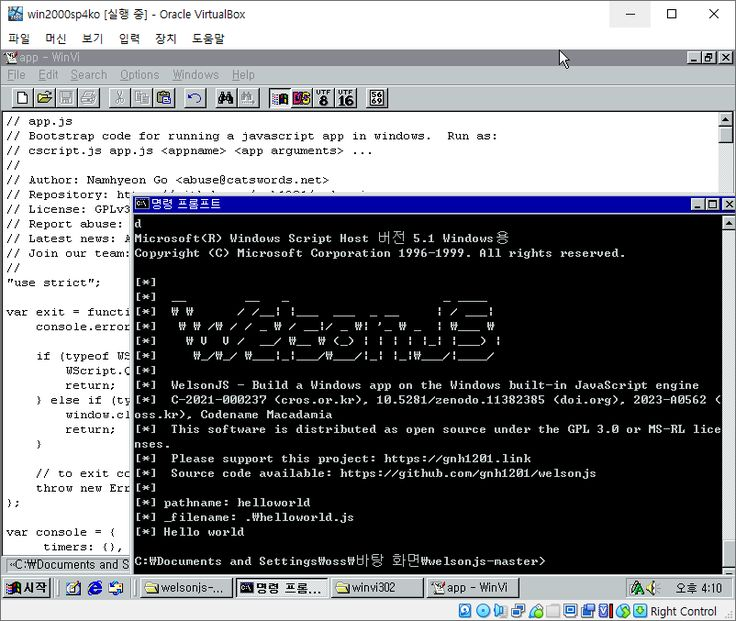Viewport: 736px width, 621px height.
Task: Click the 시작 Start button
Action: click(27, 588)
